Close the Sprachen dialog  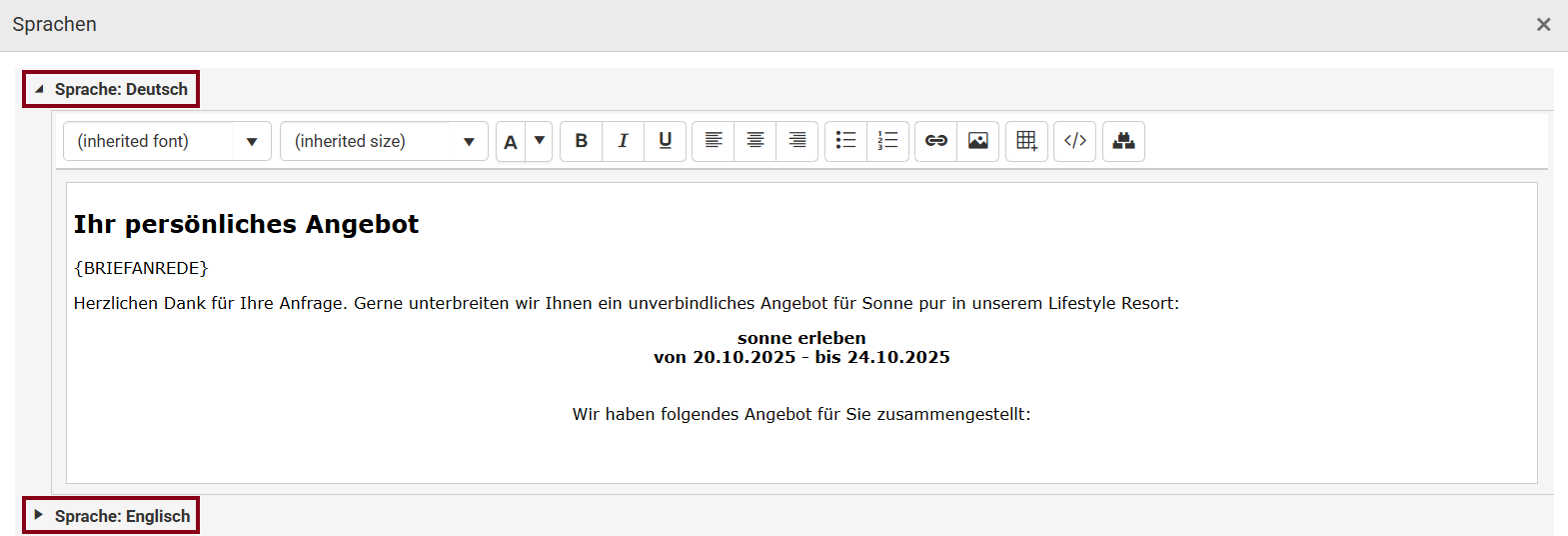click(1543, 25)
